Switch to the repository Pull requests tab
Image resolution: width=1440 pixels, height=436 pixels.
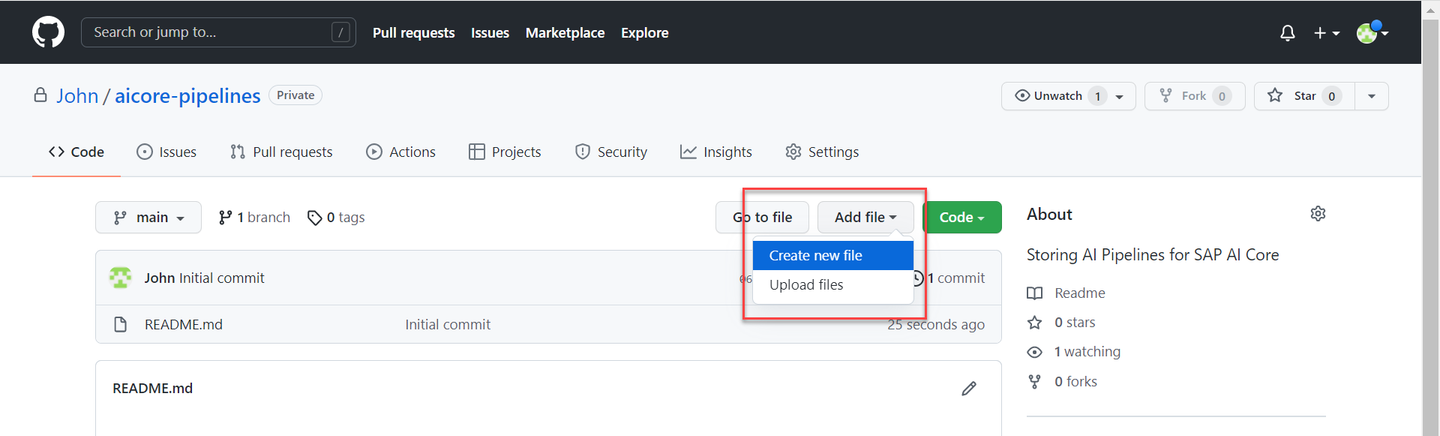pyautogui.click(x=281, y=152)
